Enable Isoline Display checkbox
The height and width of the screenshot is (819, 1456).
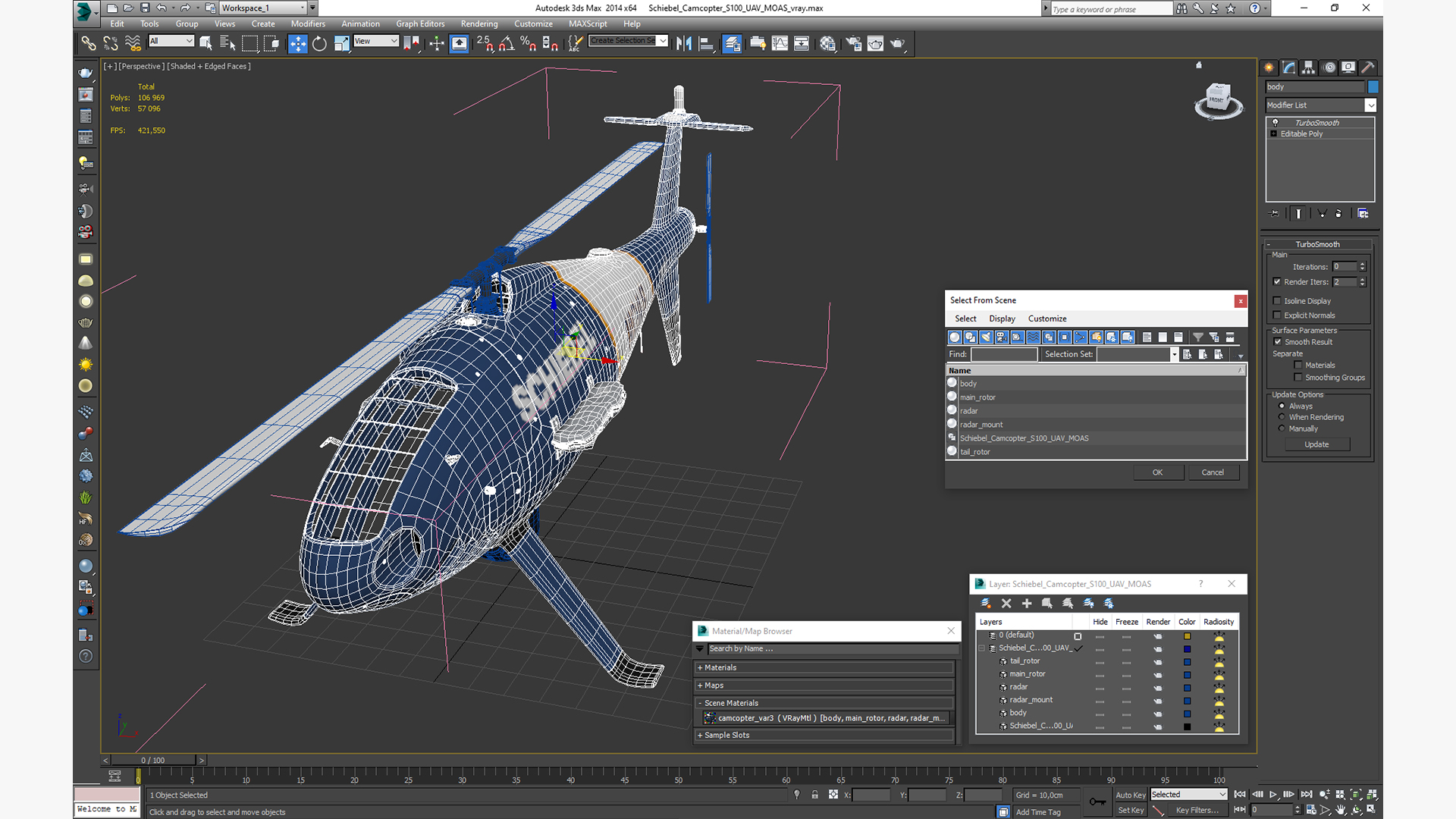click(x=1277, y=301)
